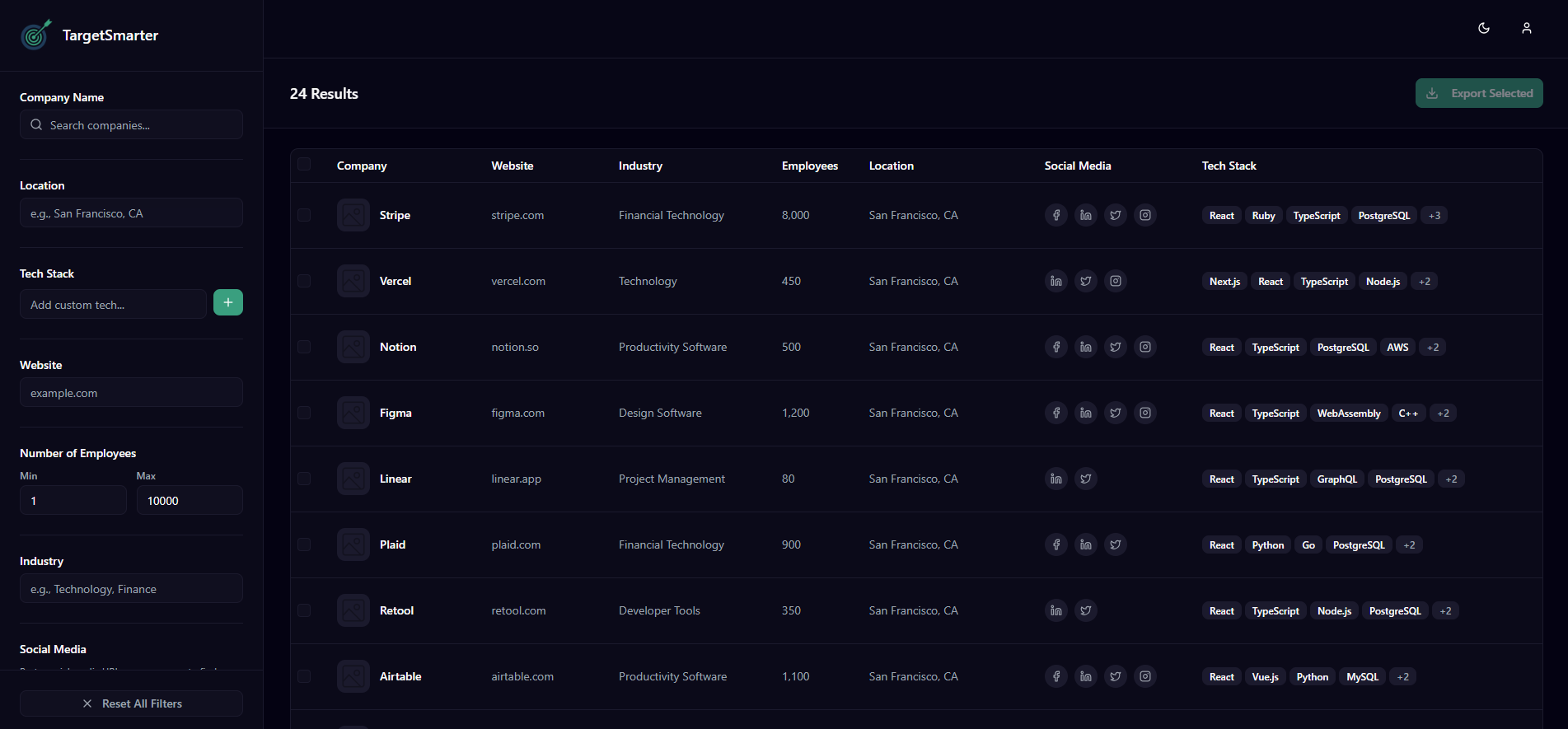Open Stripe's LinkedIn icon
Viewport: 1568px width, 729px height.
point(1086,215)
